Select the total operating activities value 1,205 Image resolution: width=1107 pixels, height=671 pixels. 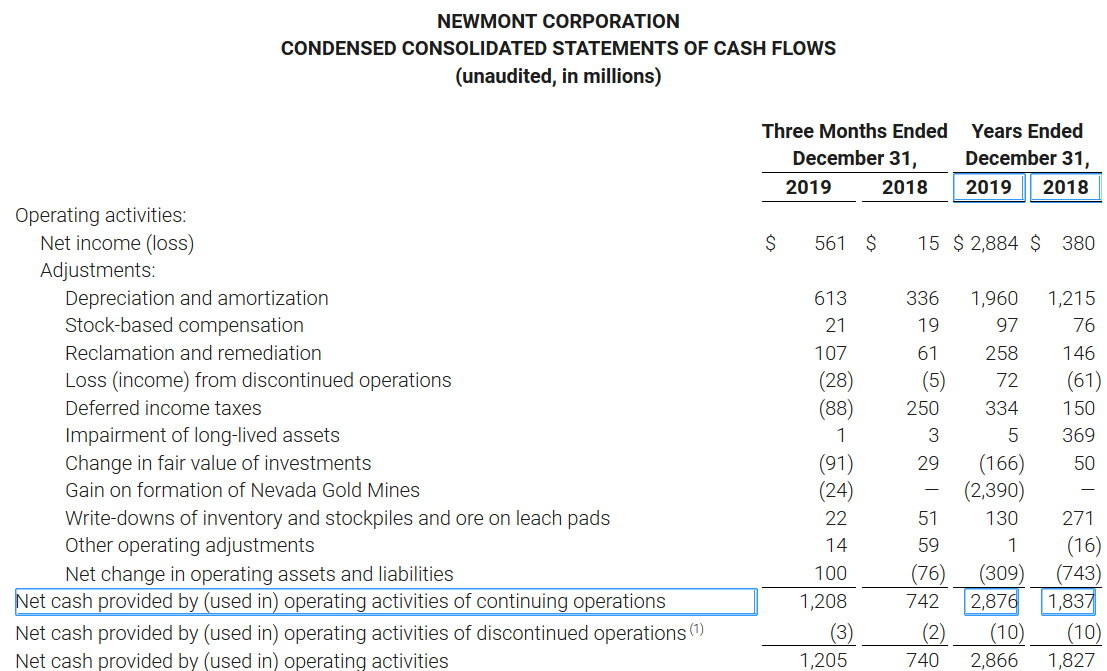pos(822,660)
